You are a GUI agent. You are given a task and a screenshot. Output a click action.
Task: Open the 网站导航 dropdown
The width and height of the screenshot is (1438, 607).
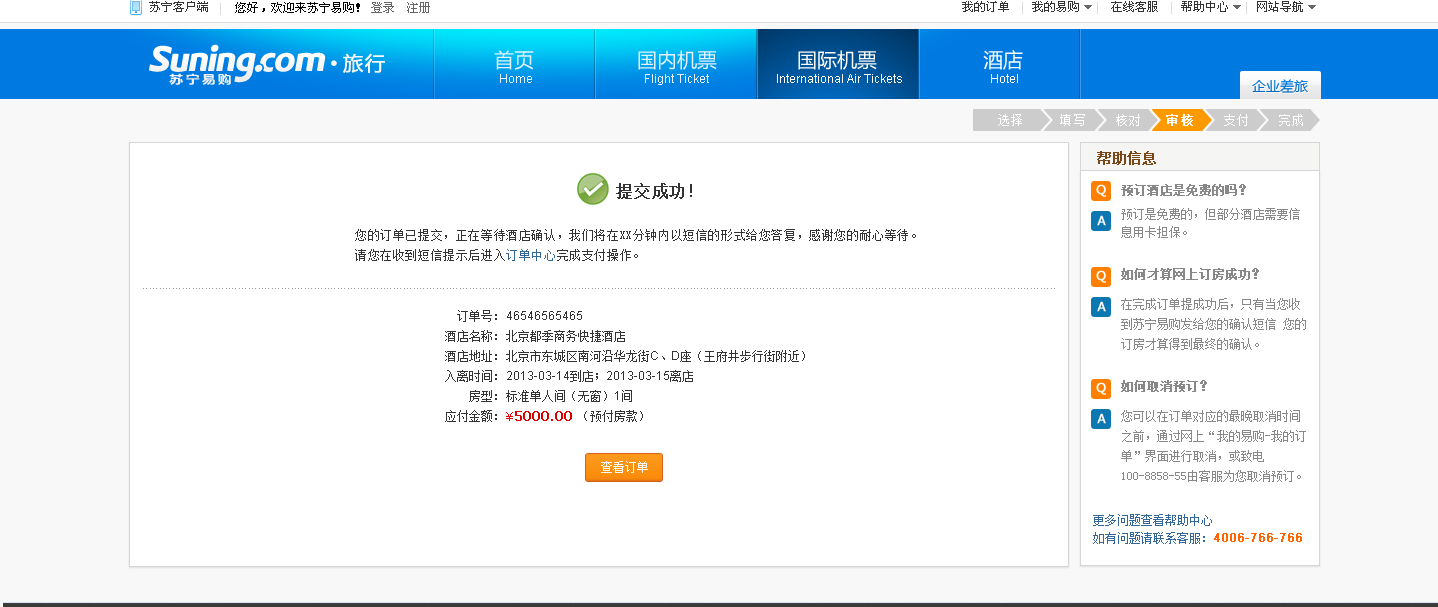[x=1285, y=7]
